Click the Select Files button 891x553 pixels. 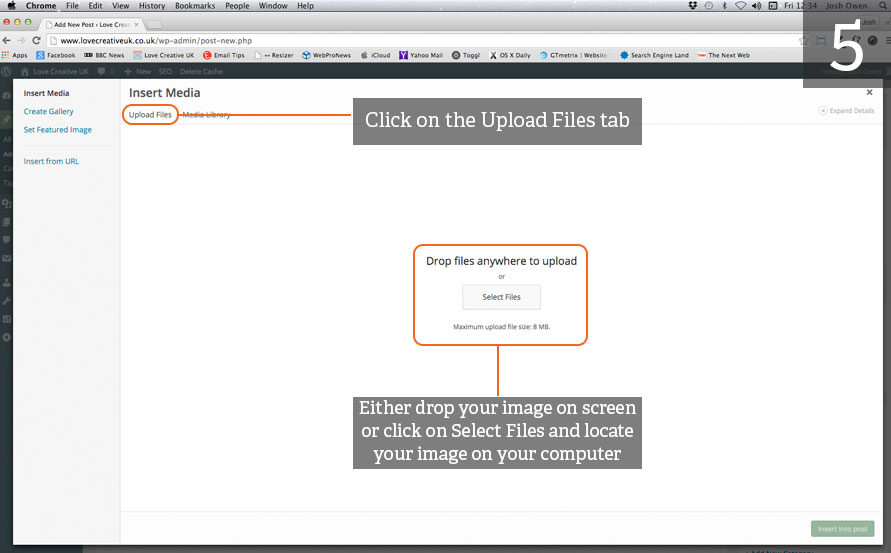point(501,297)
